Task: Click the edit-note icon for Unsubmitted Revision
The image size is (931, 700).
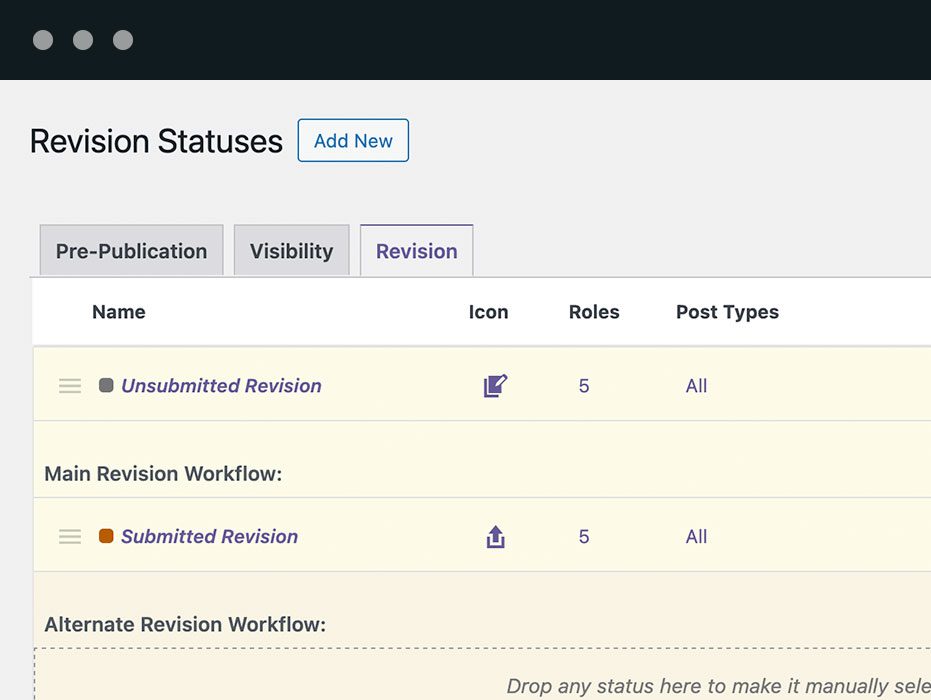Action: [x=495, y=386]
